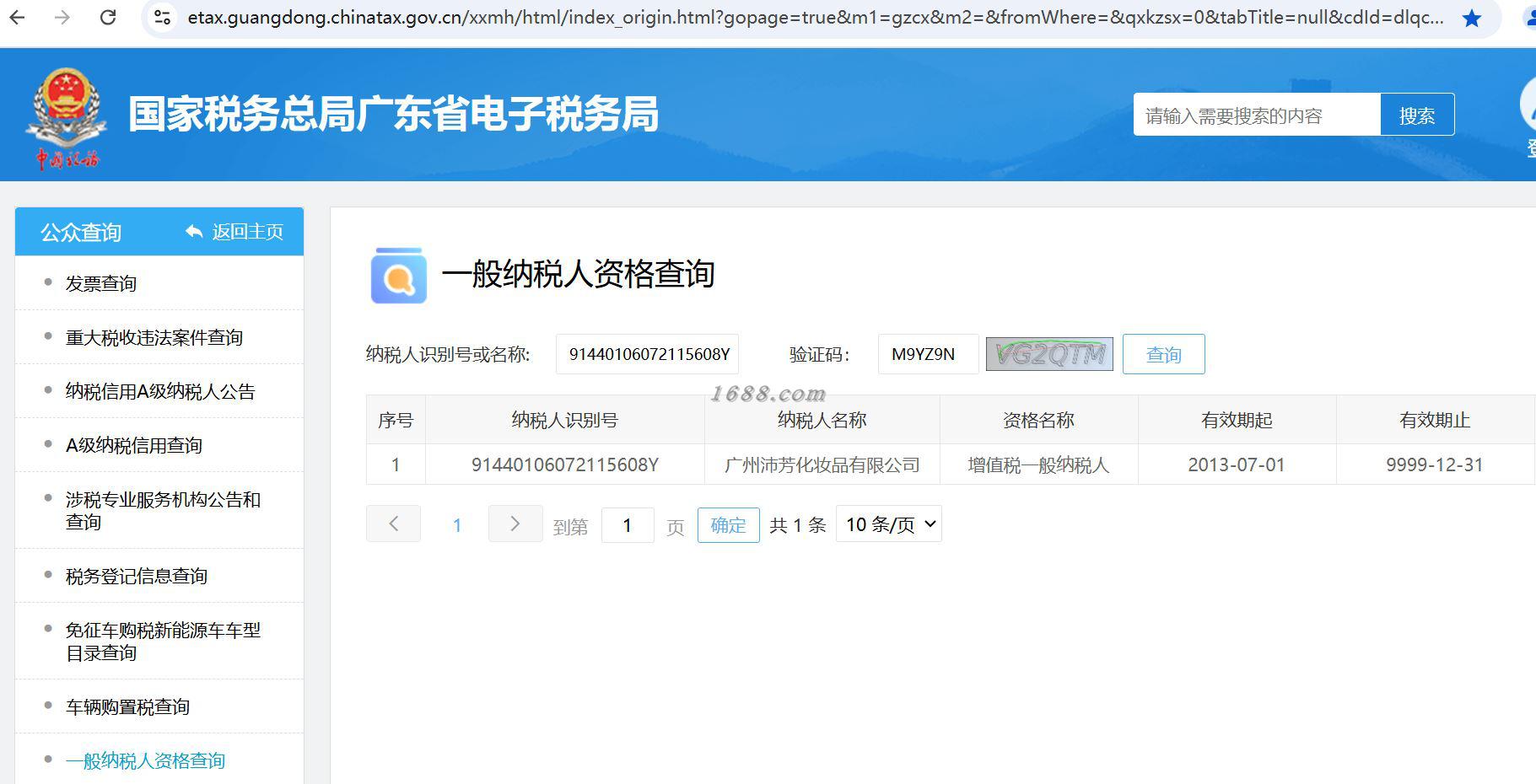The width and height of the screenshot is (1536, 784).
Task: Open site information icon in address bar
Action: tap(163, 17)
